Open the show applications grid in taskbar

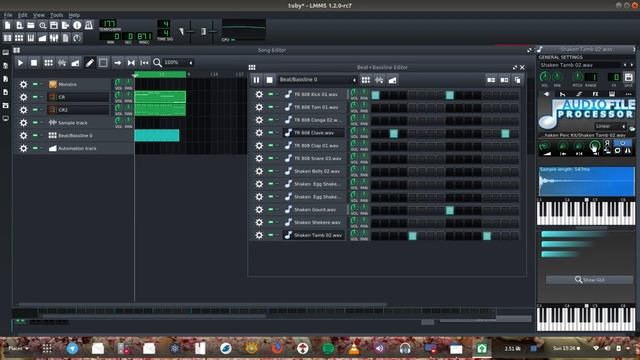pos(47,348)
